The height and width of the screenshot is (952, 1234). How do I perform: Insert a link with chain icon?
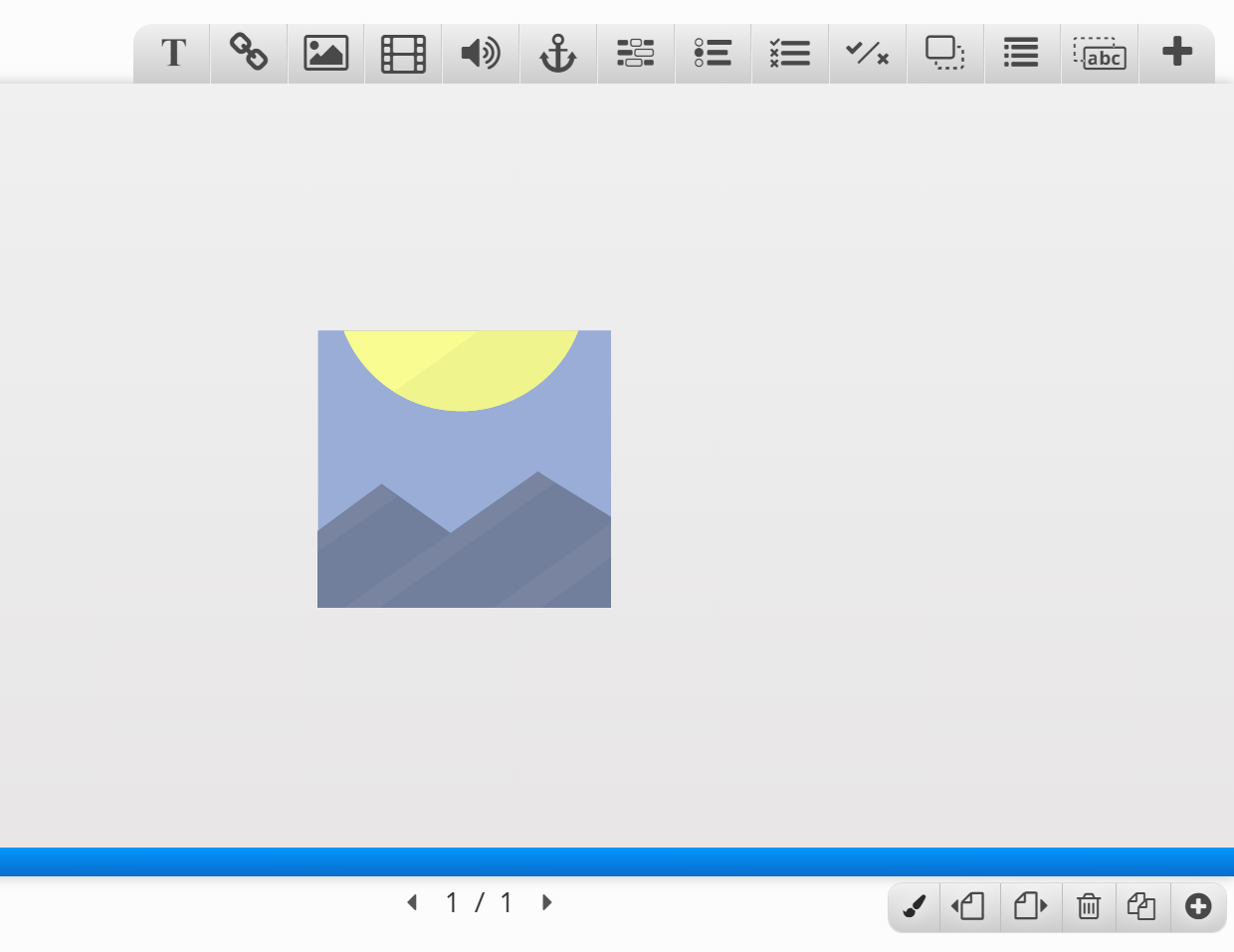(249, 53)
